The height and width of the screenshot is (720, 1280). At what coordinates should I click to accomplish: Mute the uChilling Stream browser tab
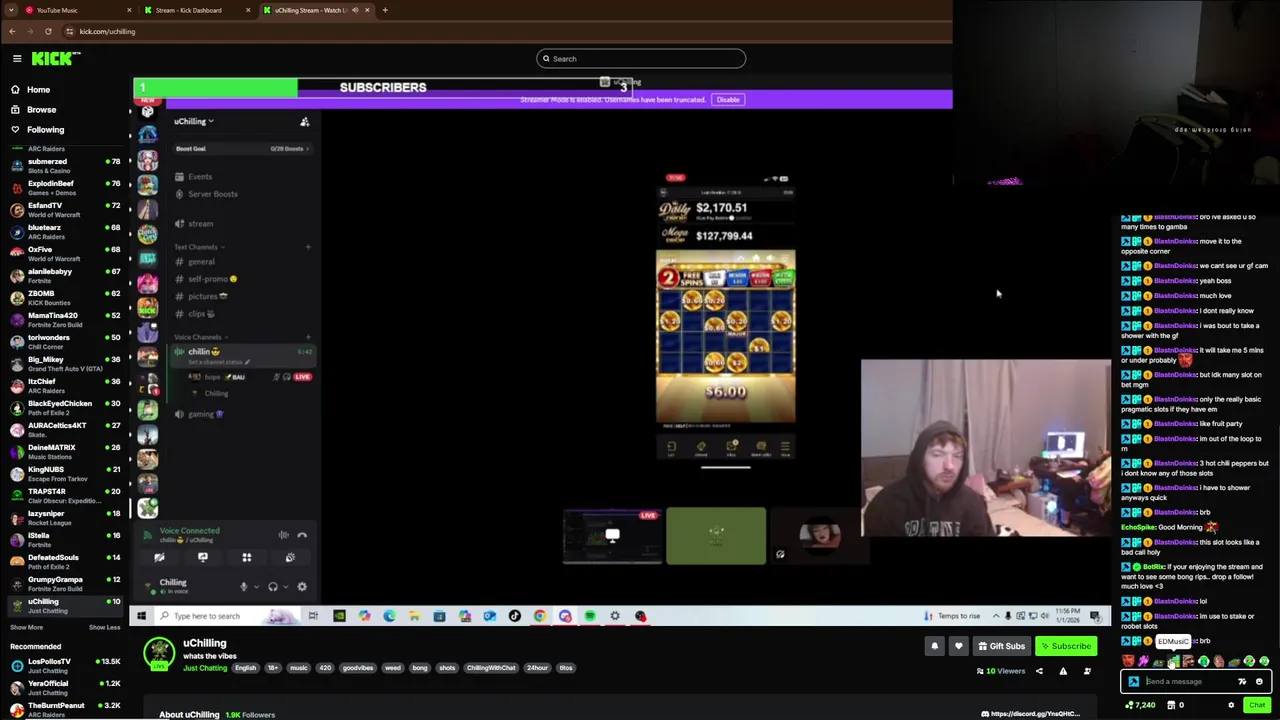355,10
